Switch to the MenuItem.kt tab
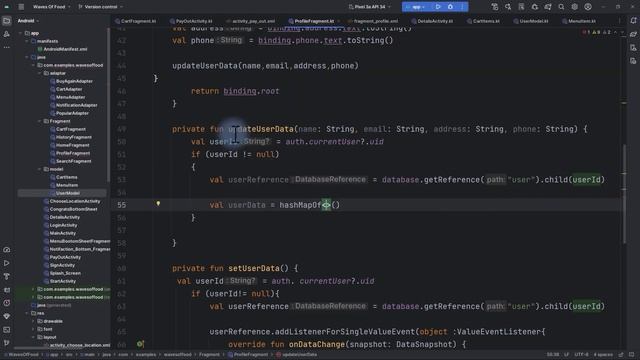 579,21
